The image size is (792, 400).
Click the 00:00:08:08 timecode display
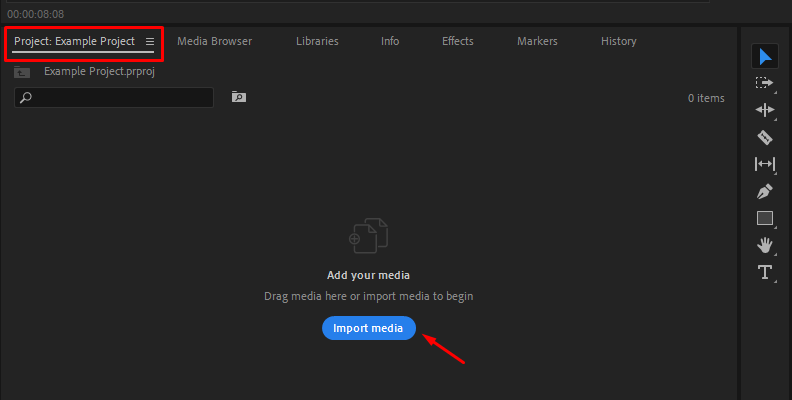click(x=35, y=15)
